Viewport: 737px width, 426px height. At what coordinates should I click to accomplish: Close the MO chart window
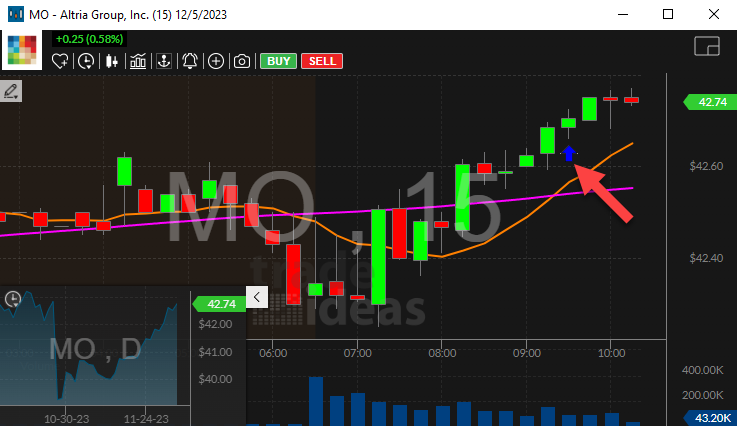[x=713, y=14]
